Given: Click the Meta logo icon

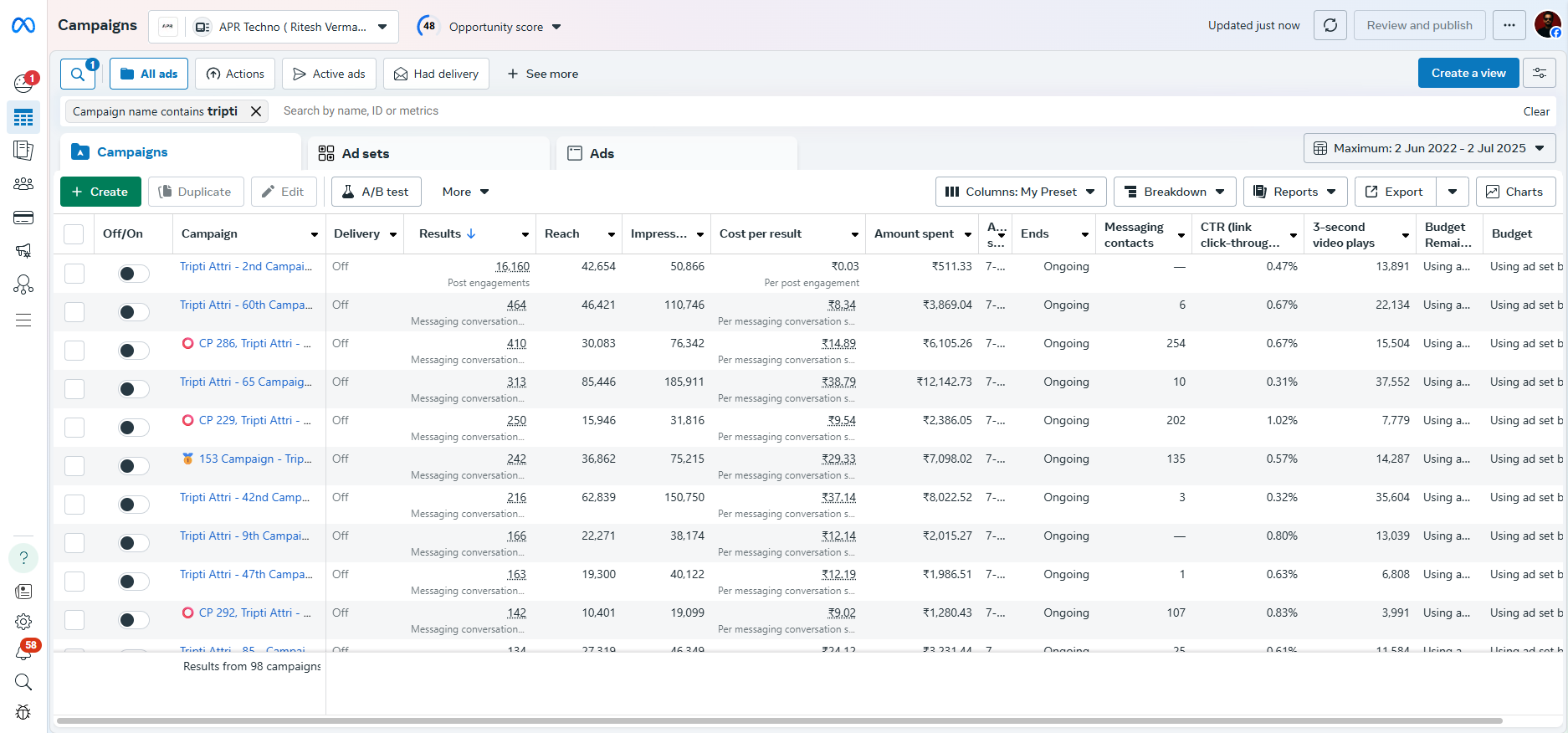Looking at the screenshot, I should [23, 26].
